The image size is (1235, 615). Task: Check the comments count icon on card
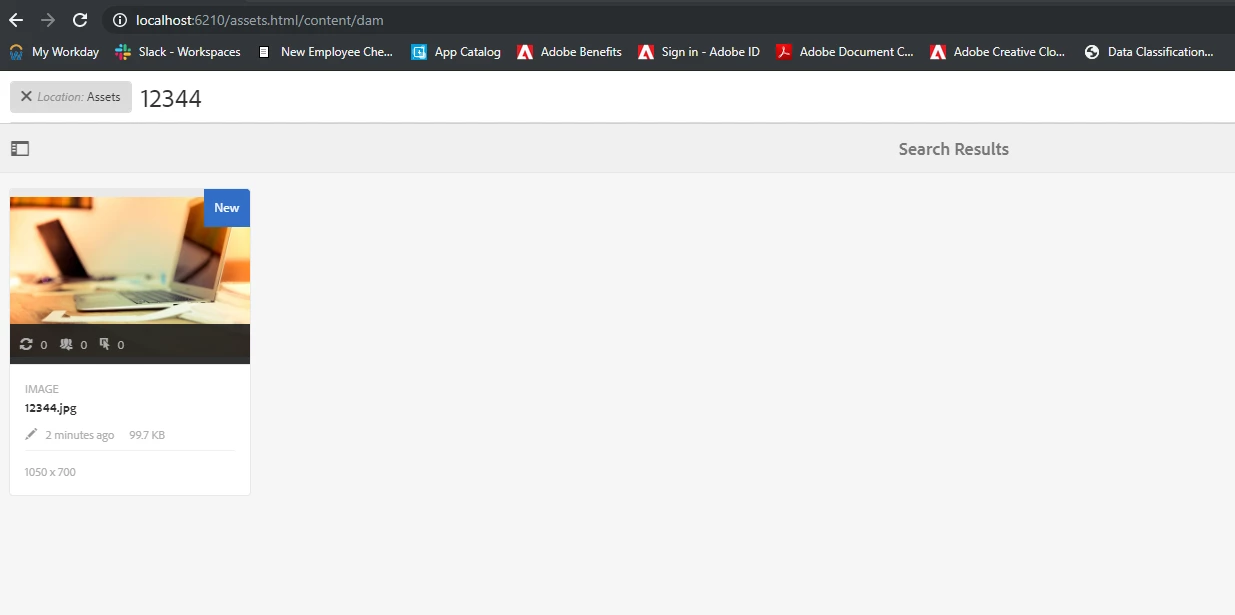66,344
